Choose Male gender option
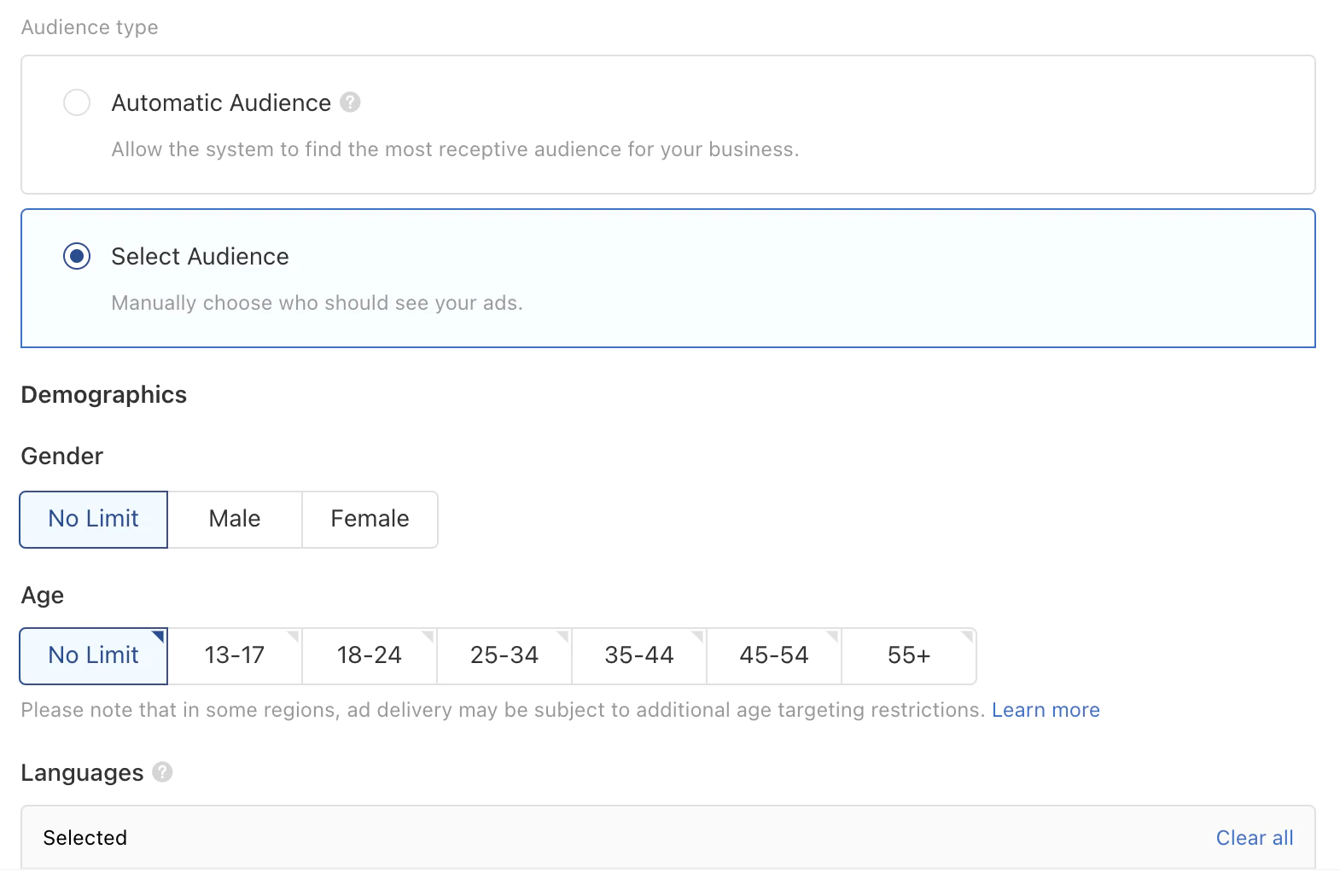 [x=235, y=519]
